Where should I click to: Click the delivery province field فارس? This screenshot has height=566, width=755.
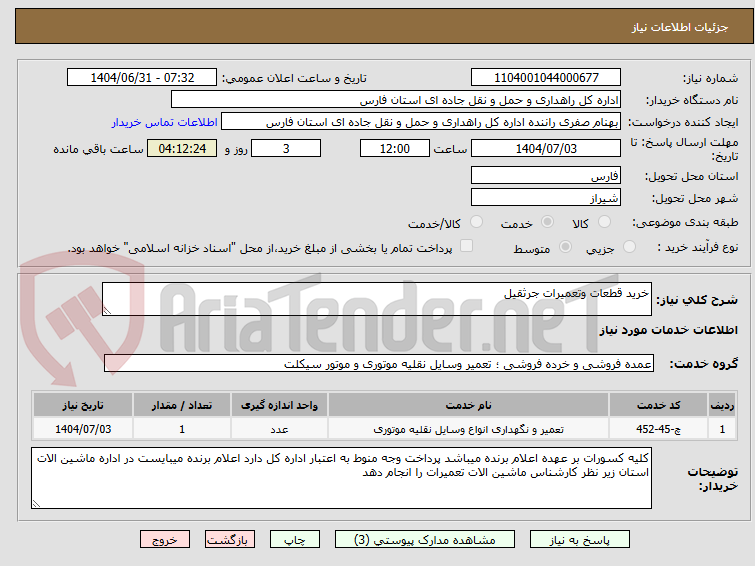tap(546, 175)
